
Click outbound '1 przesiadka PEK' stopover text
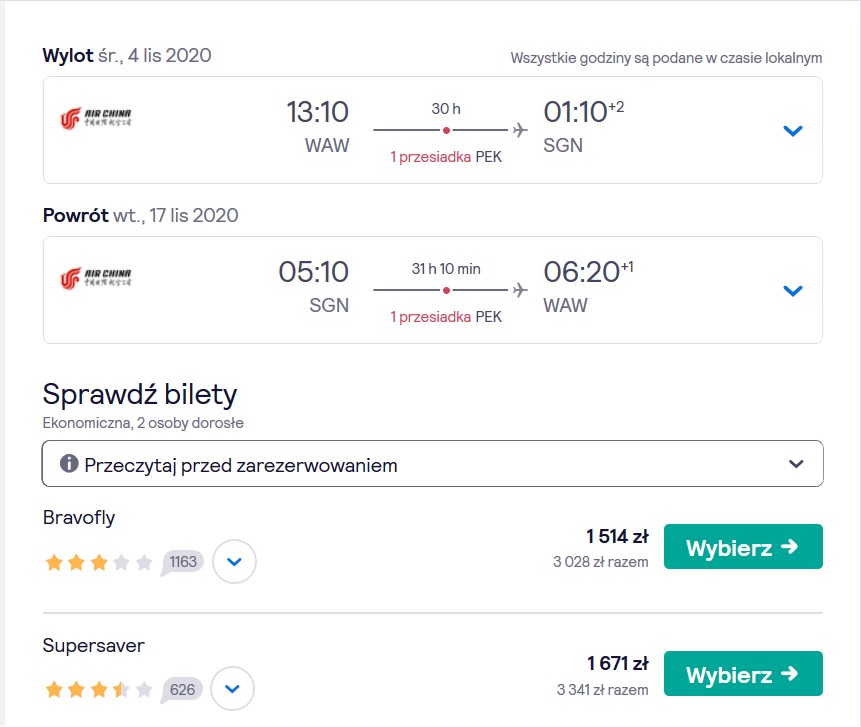[446, 157]
